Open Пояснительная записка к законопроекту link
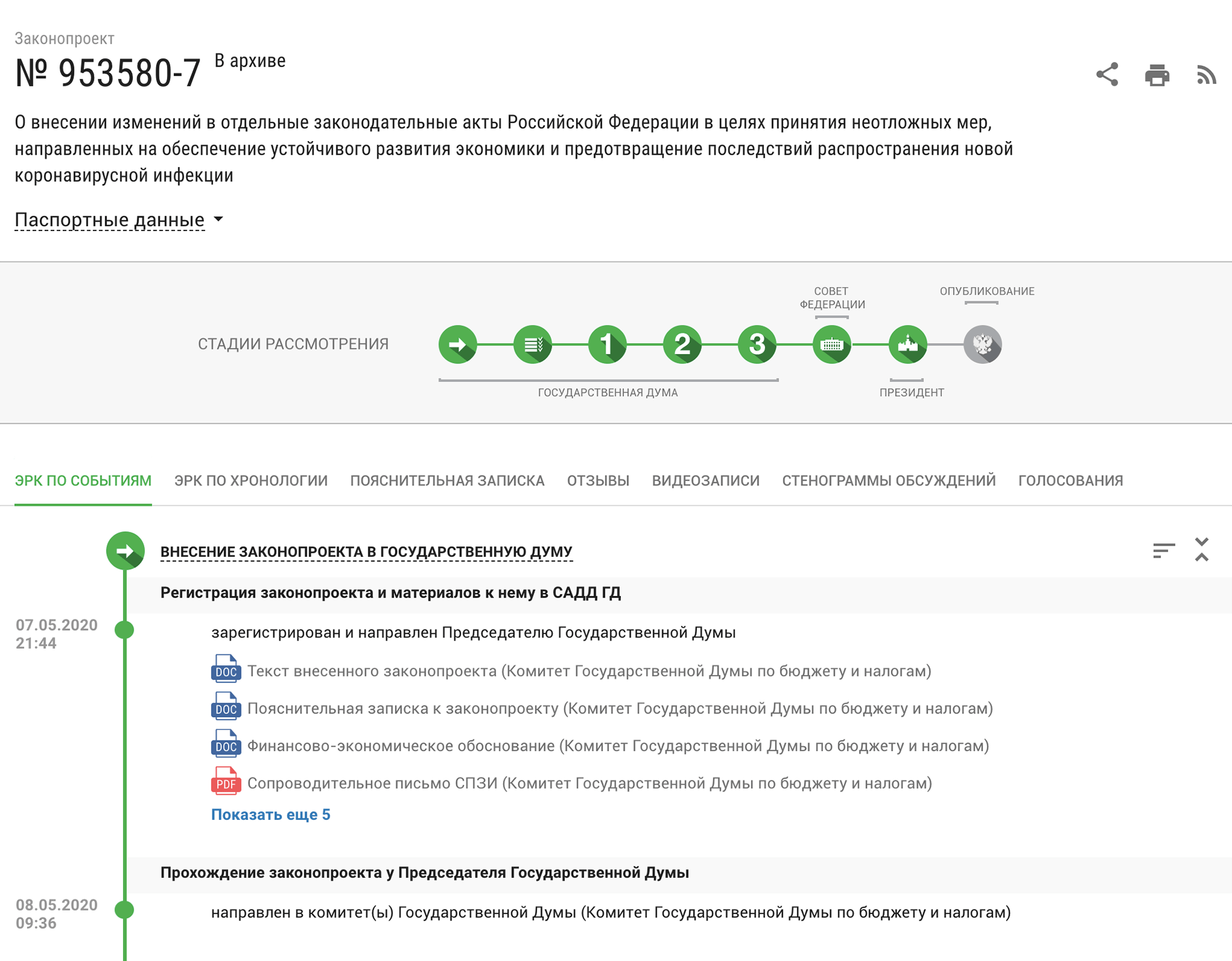The image size is (1232, 961). click(620, 708)
